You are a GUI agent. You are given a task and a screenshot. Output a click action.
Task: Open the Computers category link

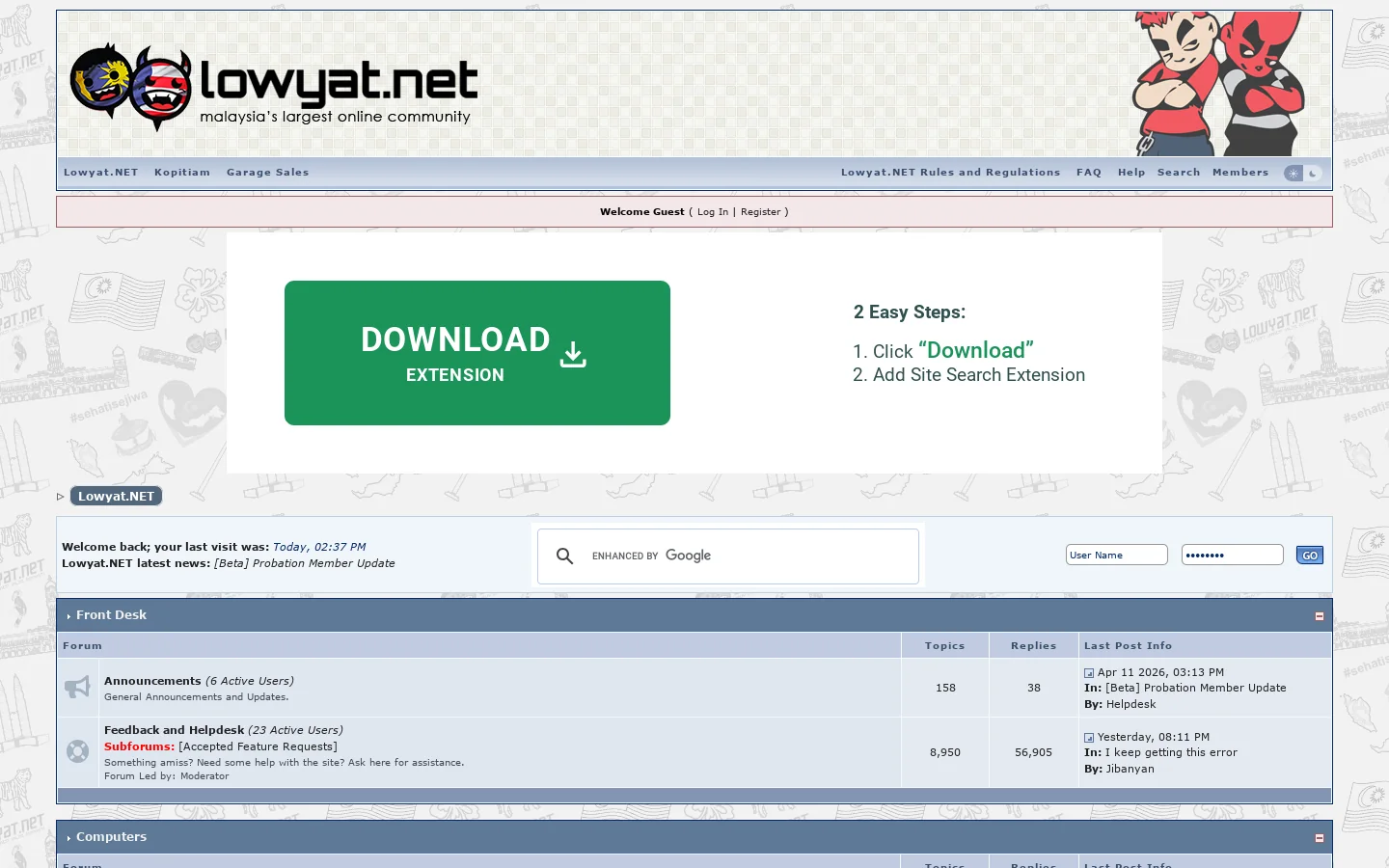coord(111,837)
